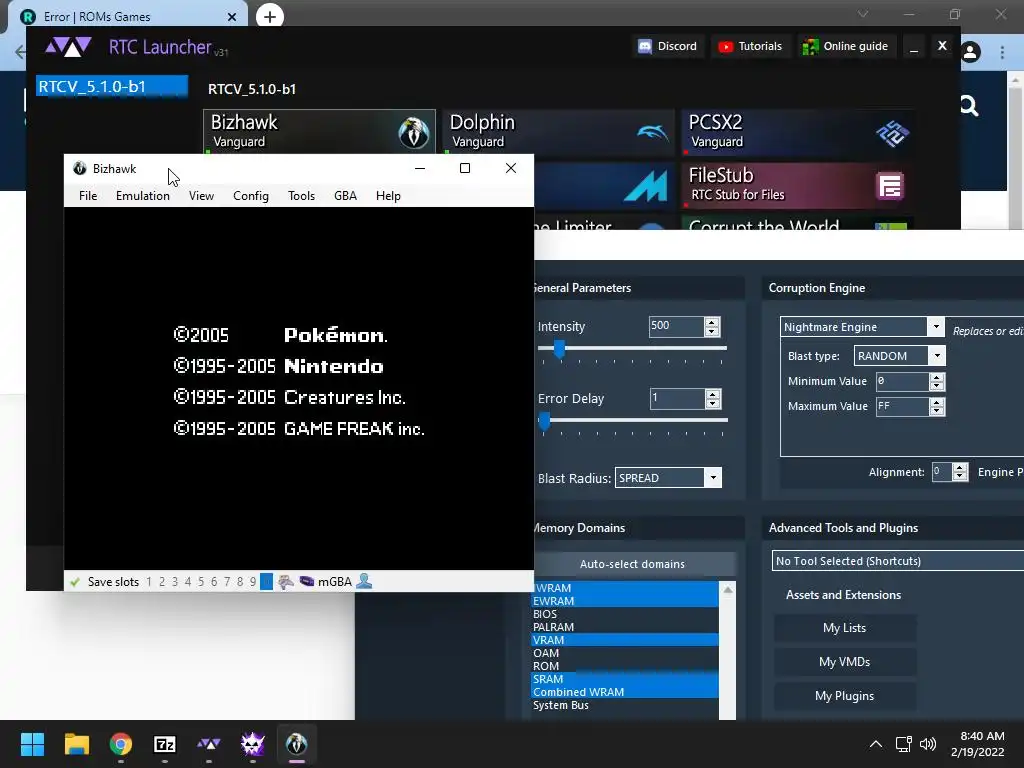
Task: Select RTCV_5.1.0-b1 version in launcher list
Action: (x=112, y=86)
